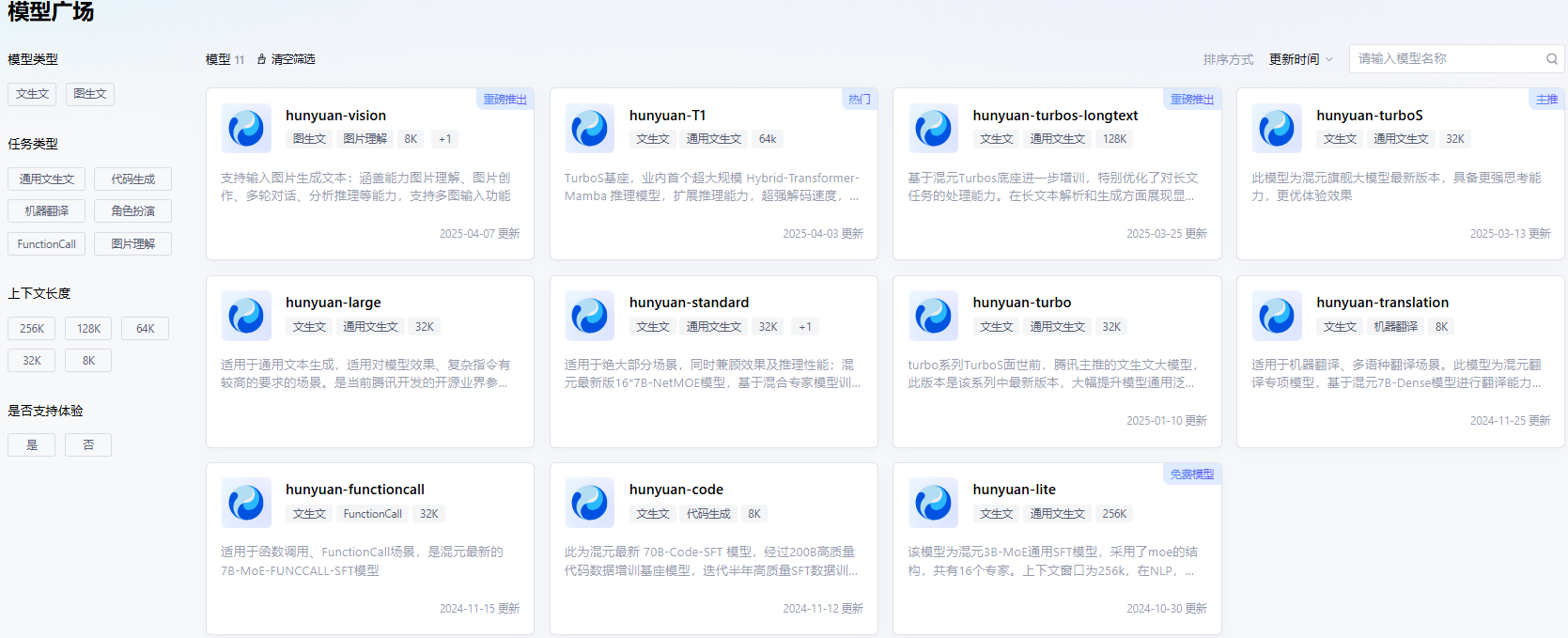
Task: Select the 32K context length filter
Action: point(32,361)
